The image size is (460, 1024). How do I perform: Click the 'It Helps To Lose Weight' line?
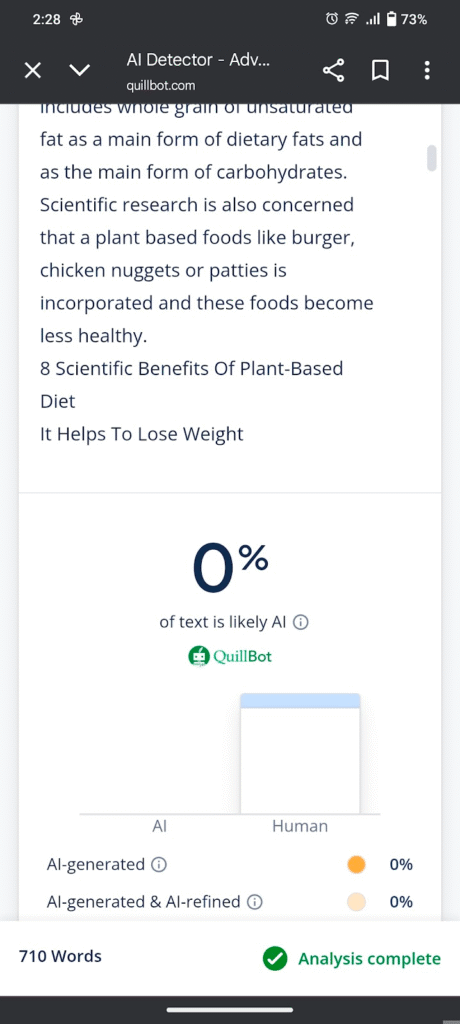(142, 434)
